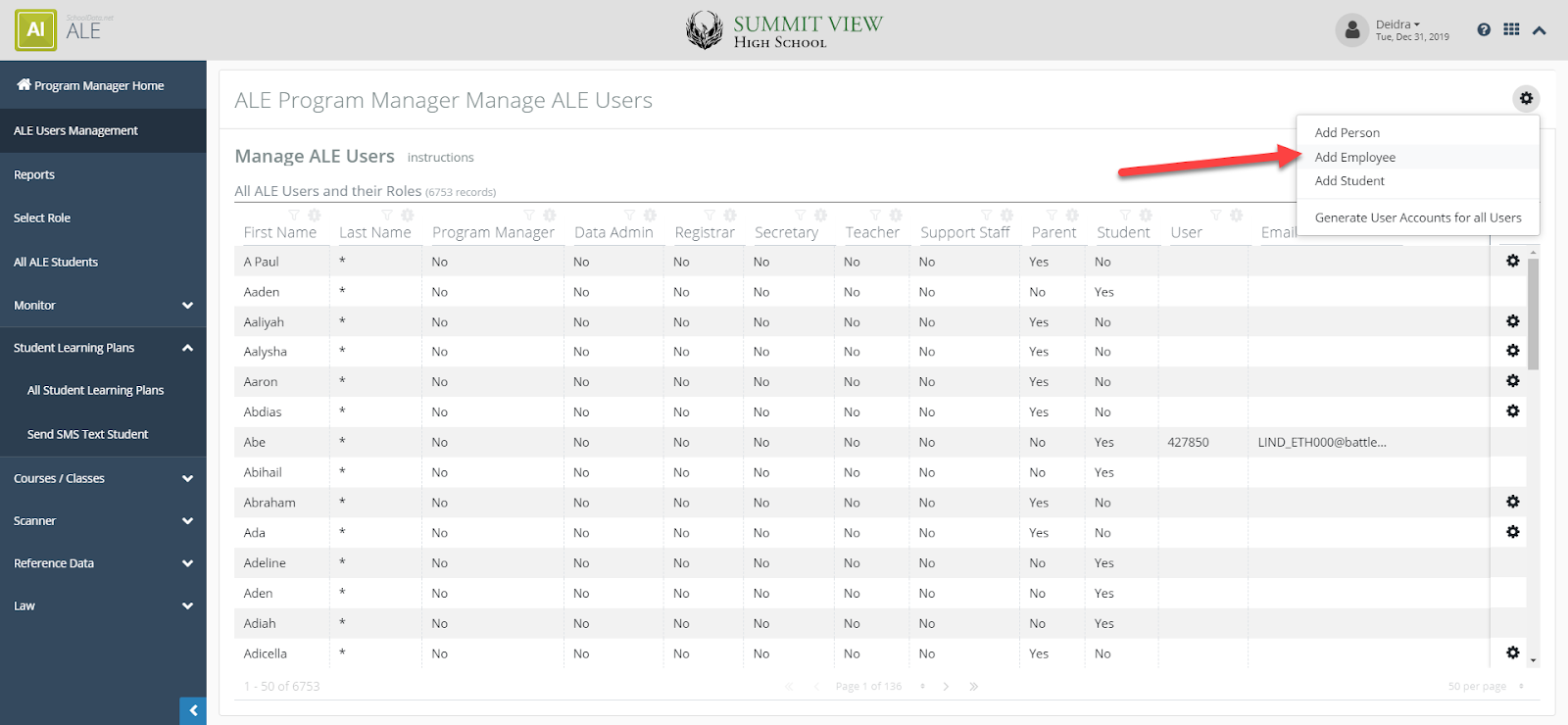Click the filter icon above Program Manager

[x=529, y=215]
